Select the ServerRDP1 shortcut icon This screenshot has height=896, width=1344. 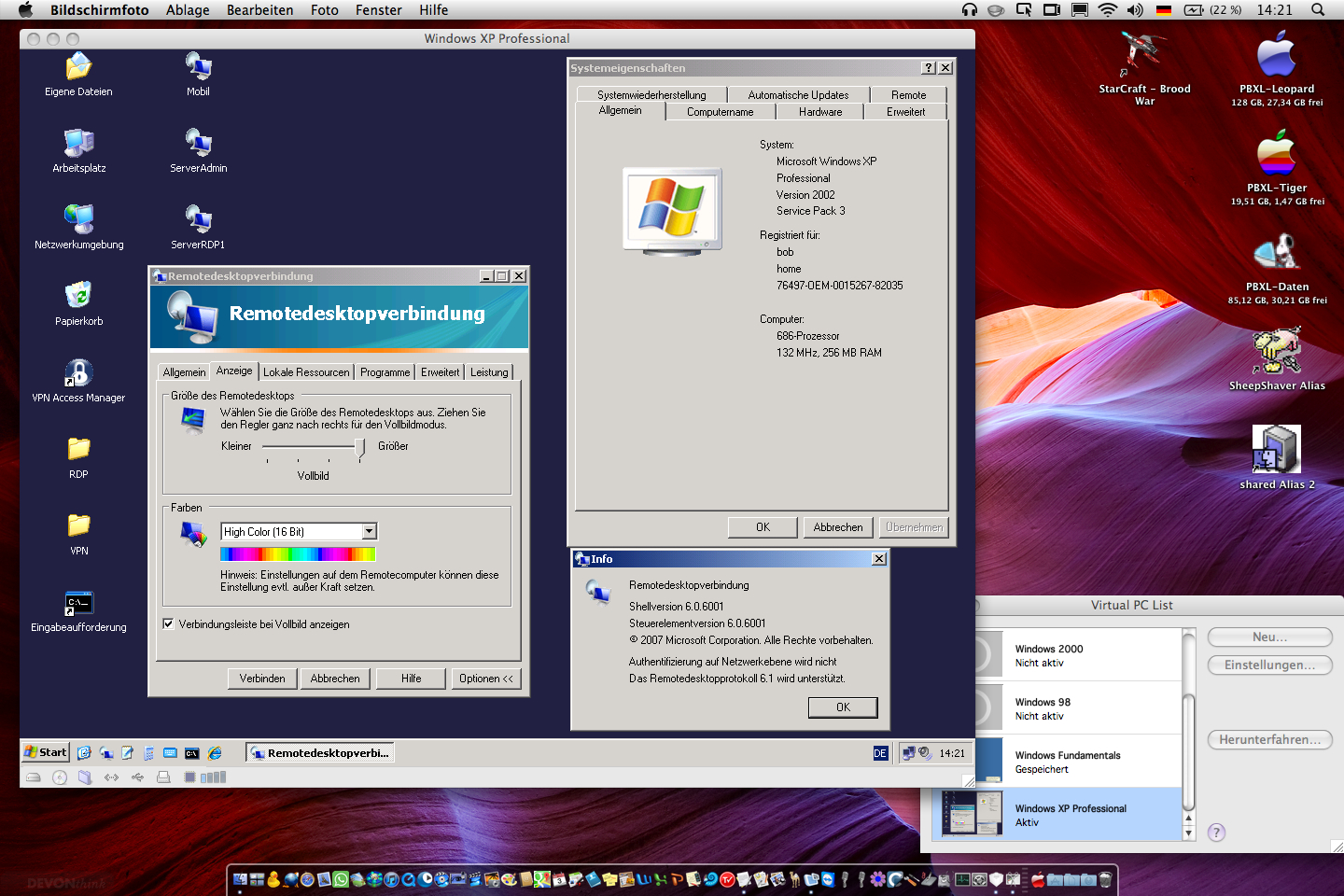[198, 228]
